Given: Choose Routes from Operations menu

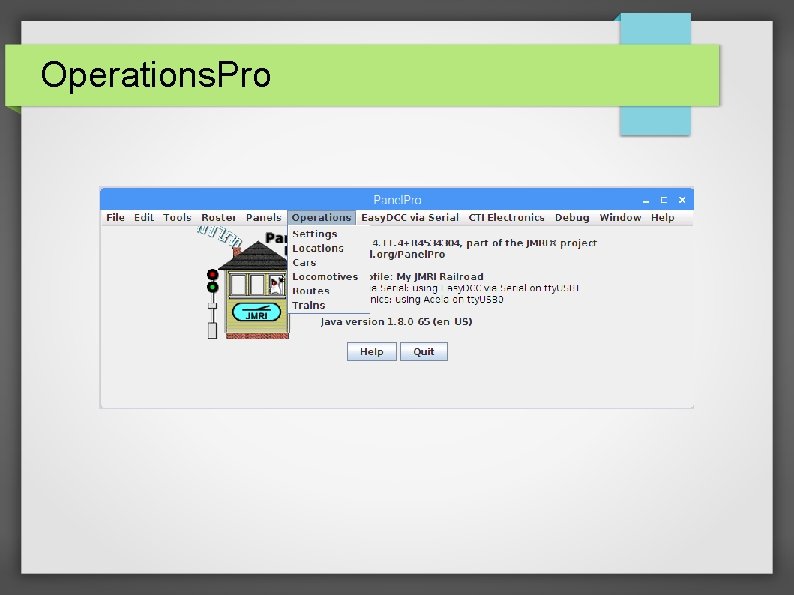Looking at the screenshot, I should [x=311, y=291].
